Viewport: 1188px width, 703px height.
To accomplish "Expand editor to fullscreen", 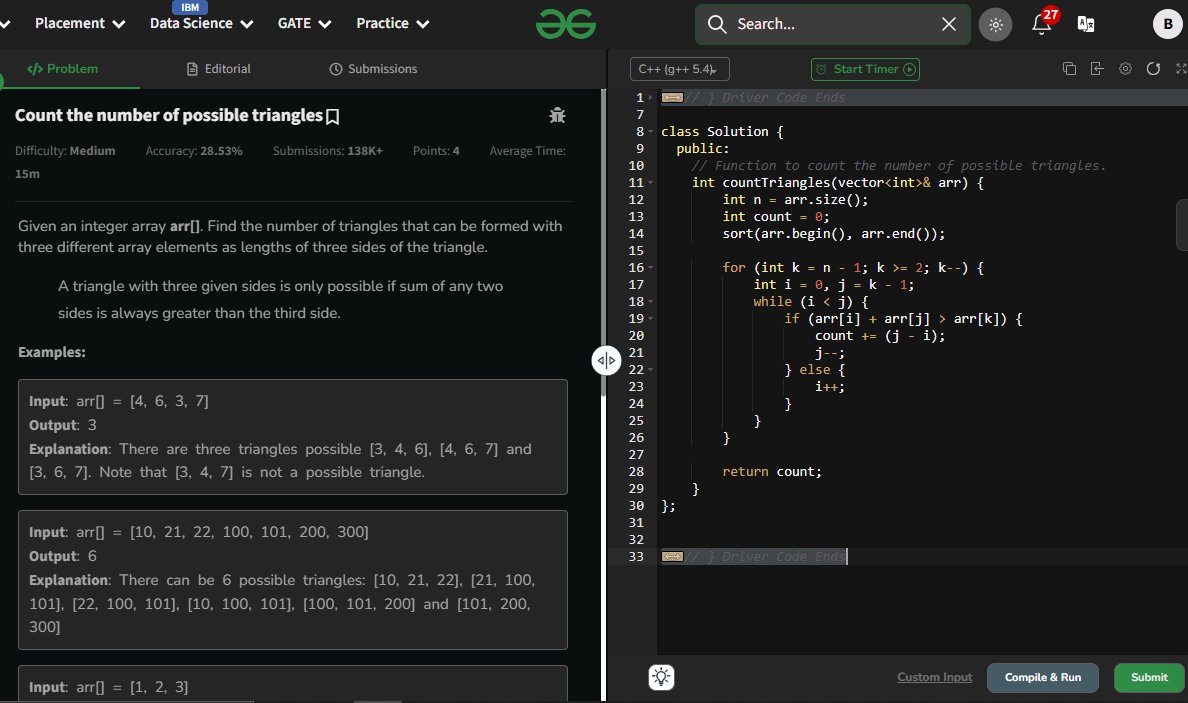I will (1180, 69).
